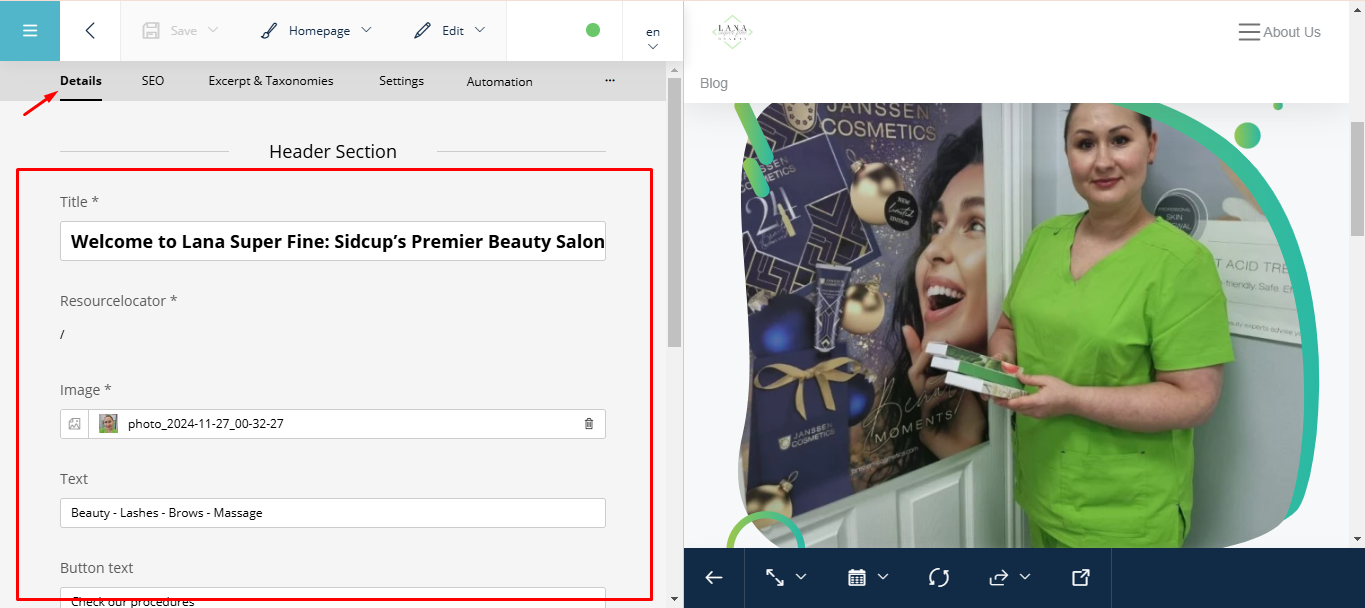Switch to the SEO tab

click(x=153, y=81)
